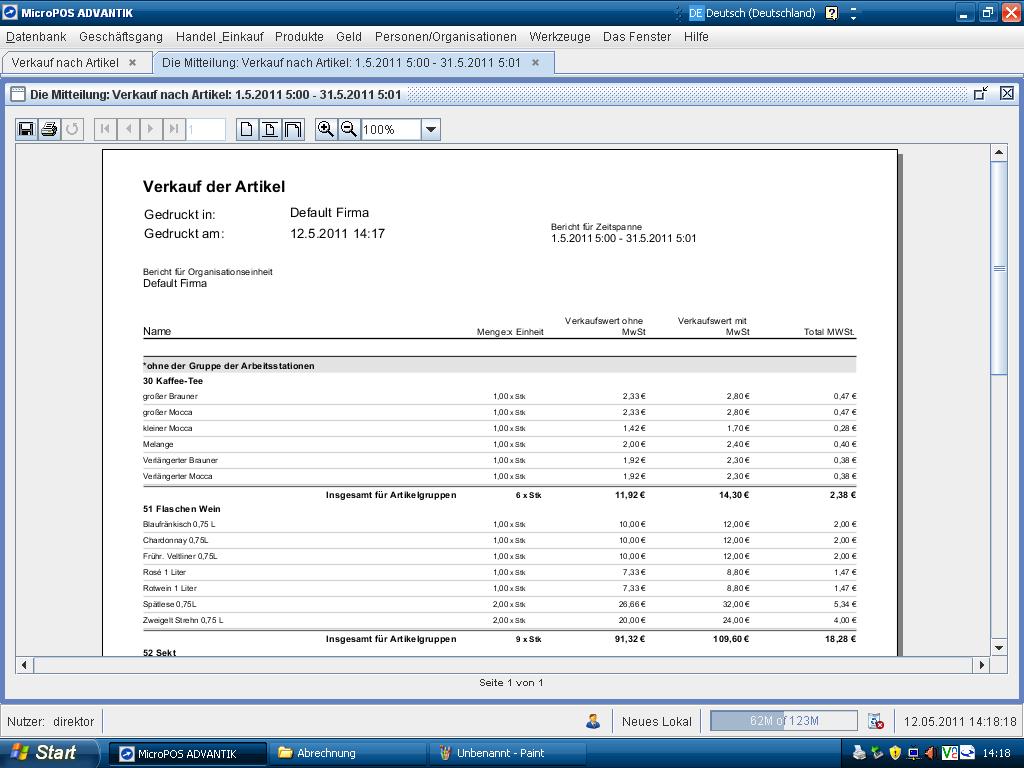Click the 62M of 123M memory bar

784,721
